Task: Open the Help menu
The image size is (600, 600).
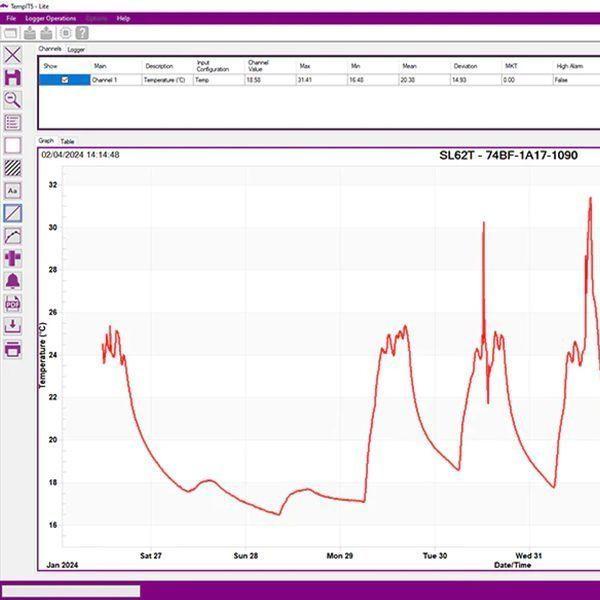Action: [x=123, y=18]
